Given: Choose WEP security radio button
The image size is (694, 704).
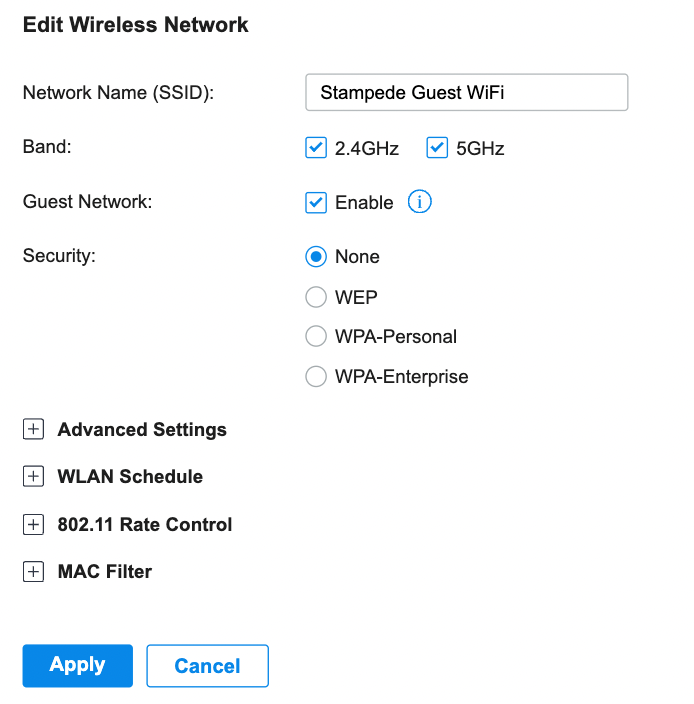Looking at the screenshot, I should pos(316,297).
